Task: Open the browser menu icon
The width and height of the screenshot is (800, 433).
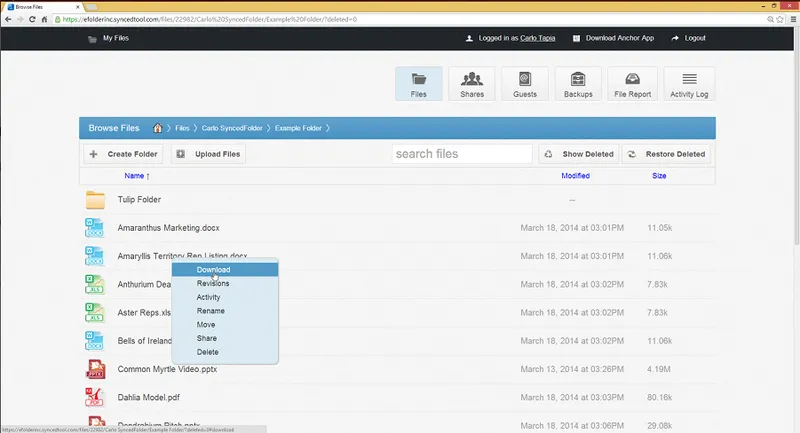Action: 793,19
